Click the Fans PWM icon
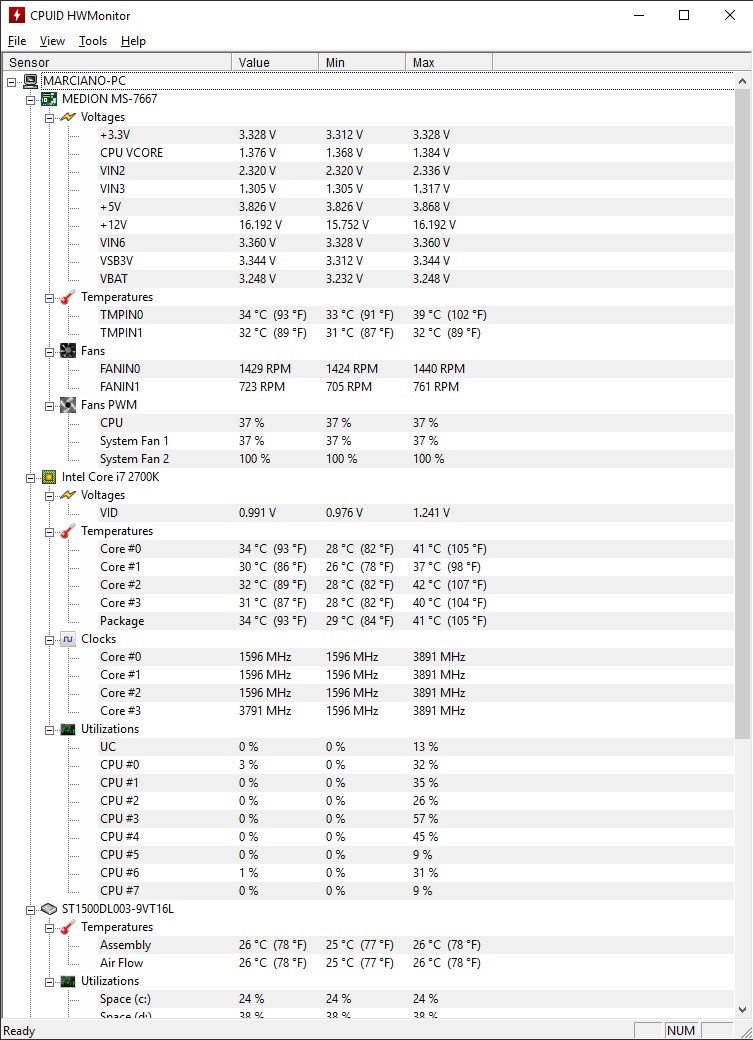The height and width of the screenshot is (1040, 753). pos(68,405)
